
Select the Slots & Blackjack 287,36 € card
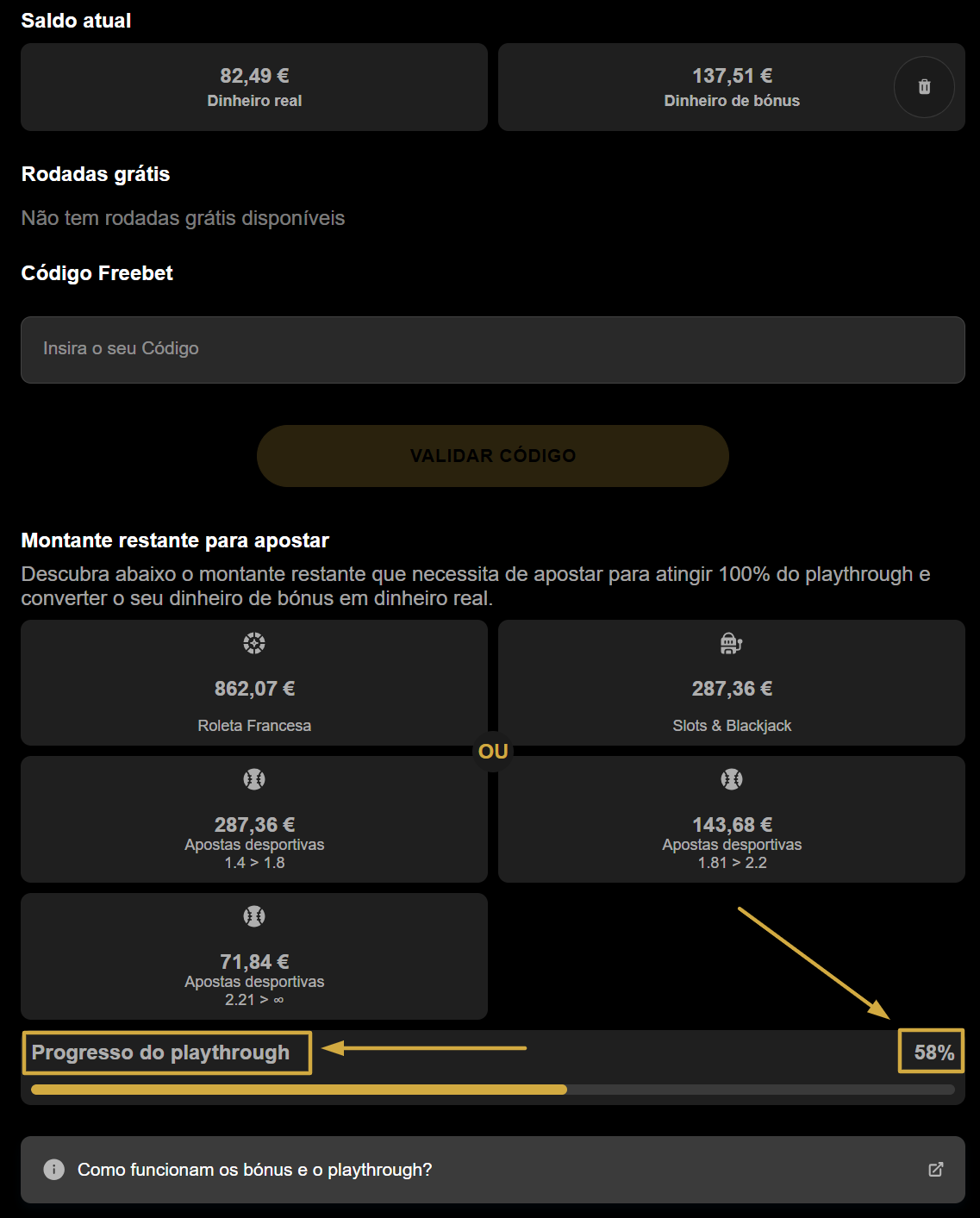[x=732, y=690]
